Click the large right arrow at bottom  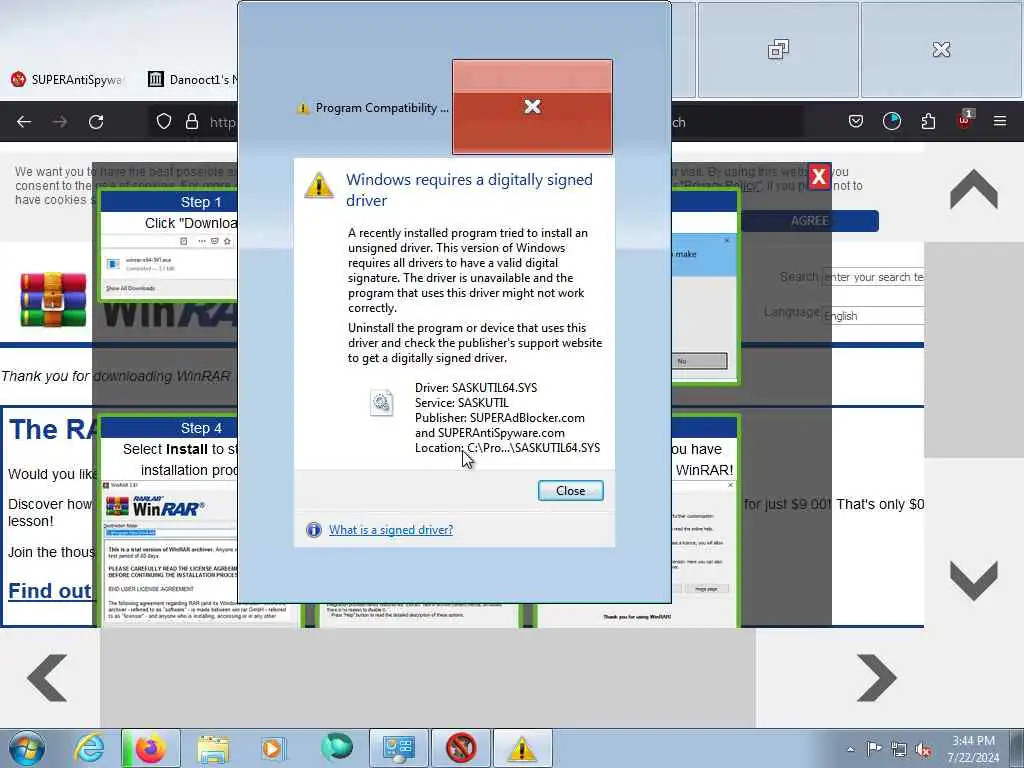876,678
